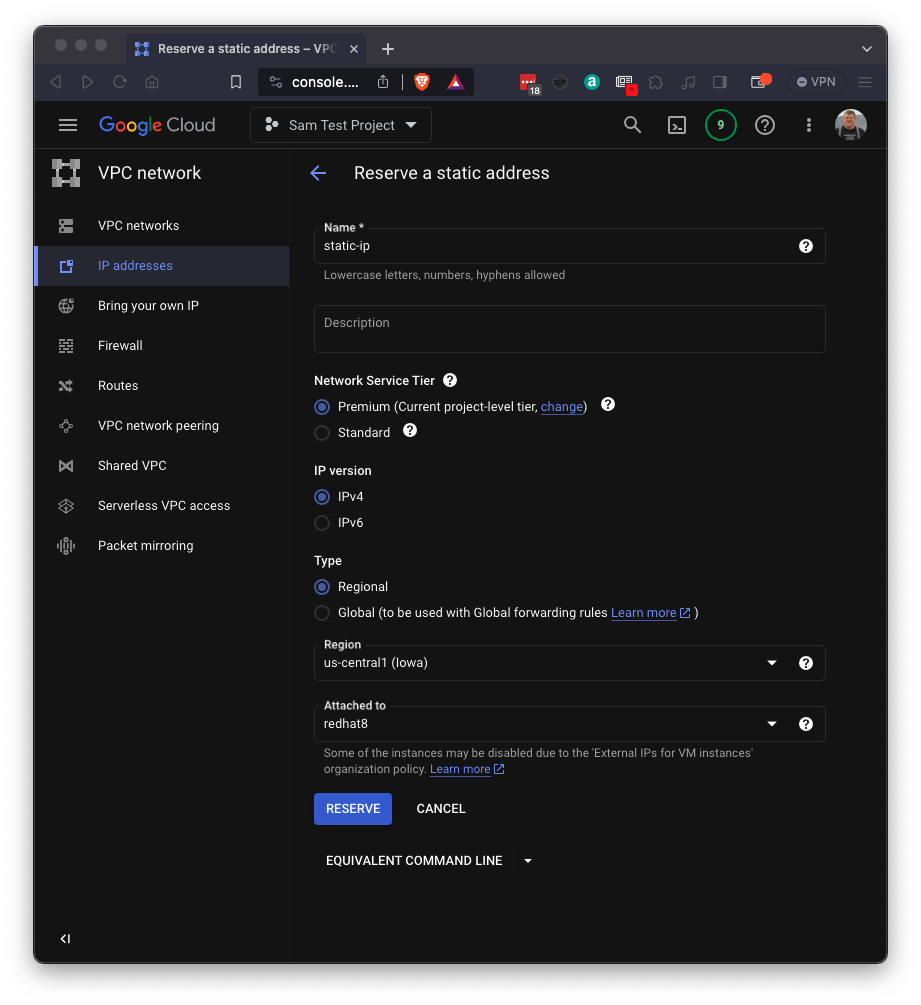Reload the page with refresh icon
Viewport: 921px width, 1005px height.
tap(120, 82)
